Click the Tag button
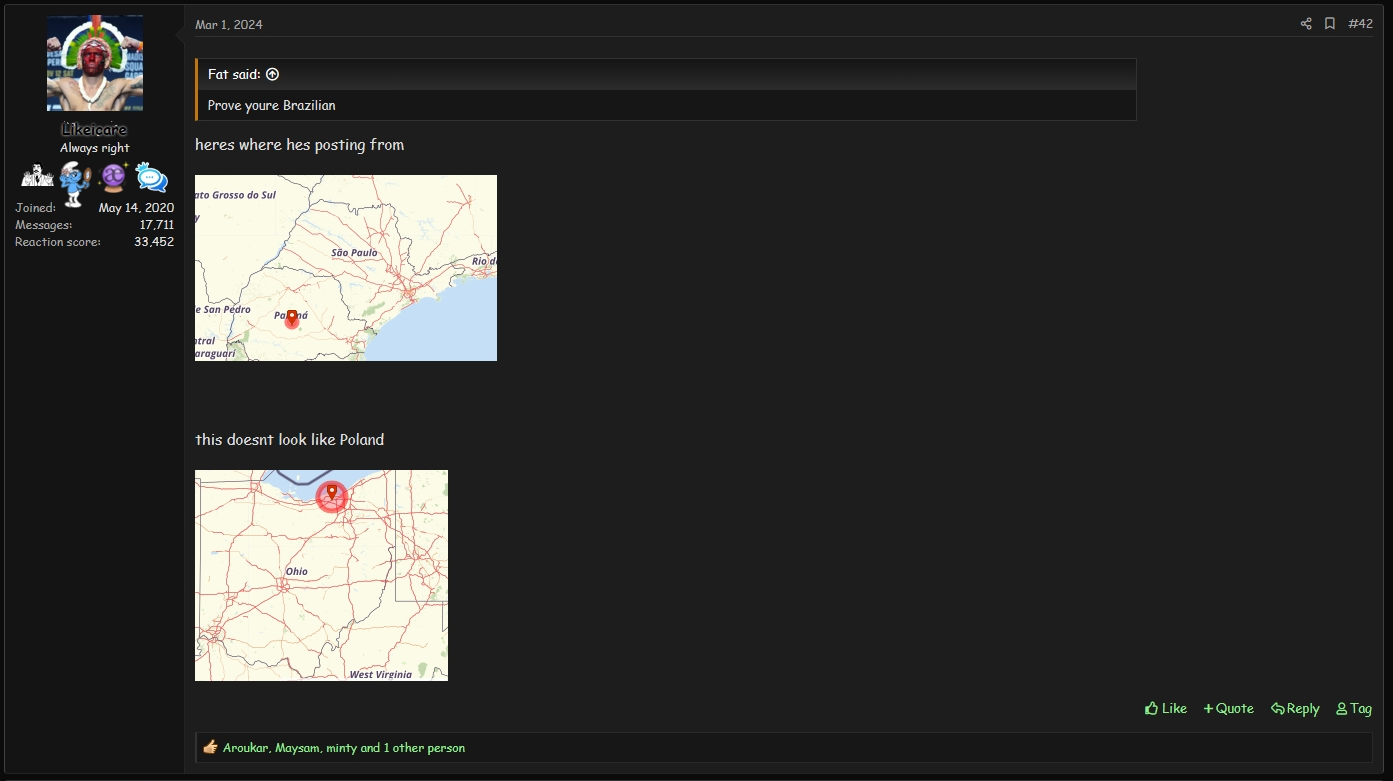 (1354, 708)
